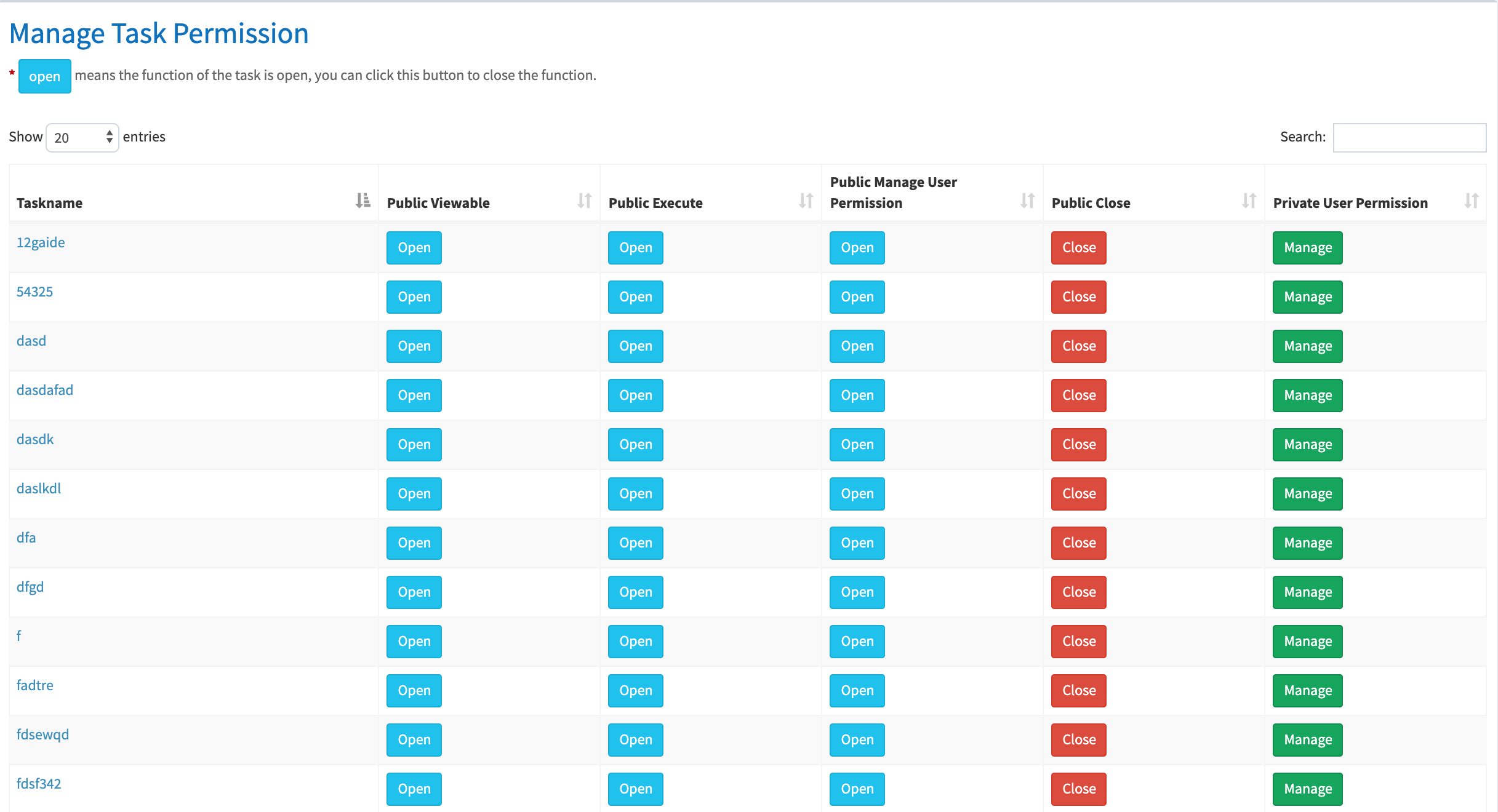Open the fdsewqd task link

pyautogui.click(x=42, y=734)
